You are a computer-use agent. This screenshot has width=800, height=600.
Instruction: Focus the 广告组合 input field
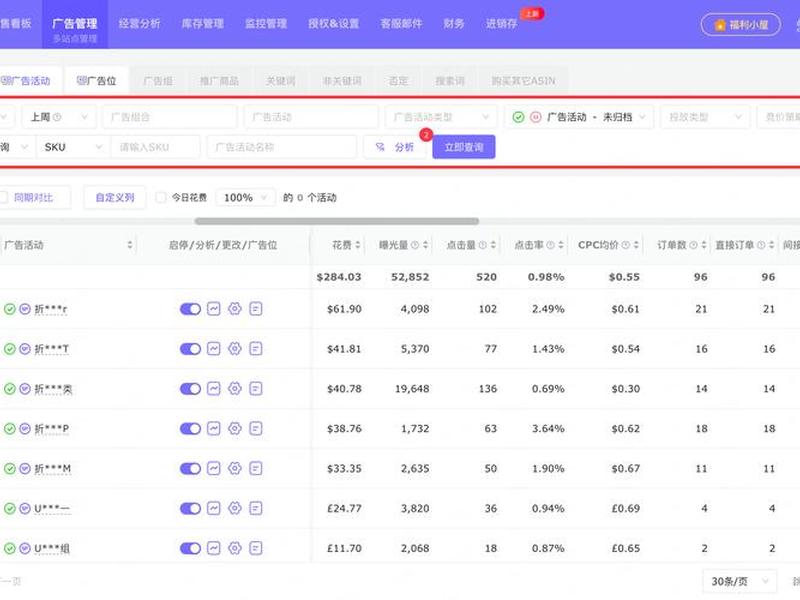(170, 117)
